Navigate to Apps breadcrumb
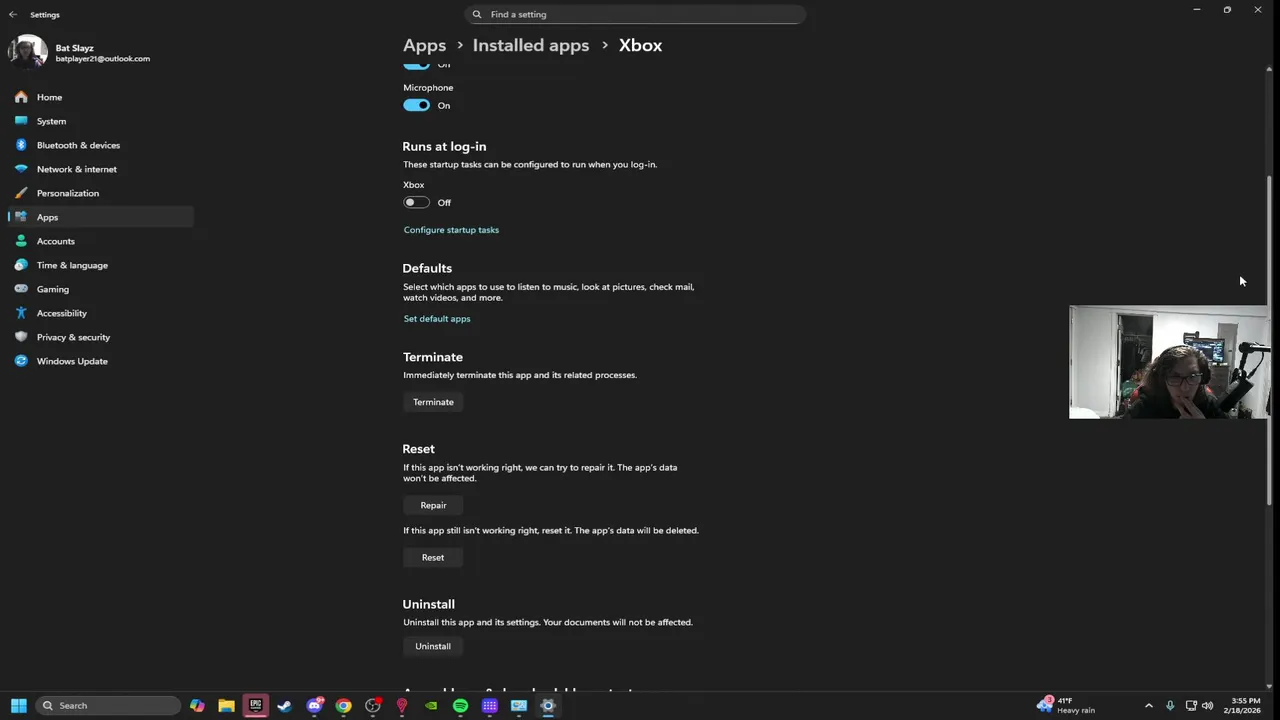1280x720 pixels. coord(424,45)
